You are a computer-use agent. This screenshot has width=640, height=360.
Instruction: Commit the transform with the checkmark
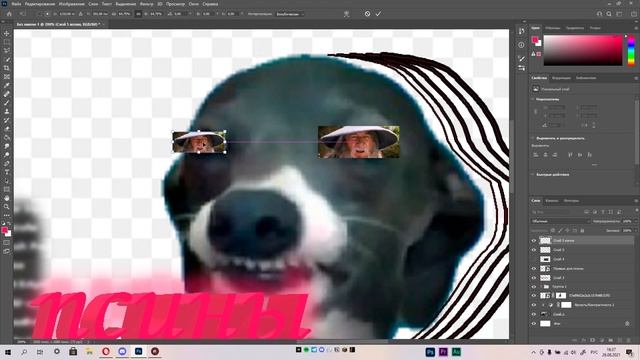(378, 14)
